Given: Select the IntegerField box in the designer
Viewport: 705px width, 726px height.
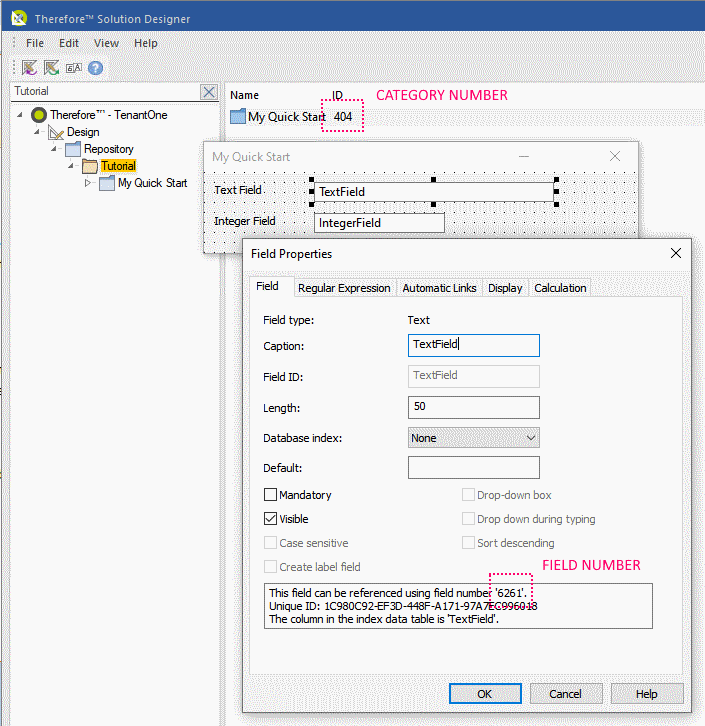Looking at the screenshot, I should tap(379, 223).
